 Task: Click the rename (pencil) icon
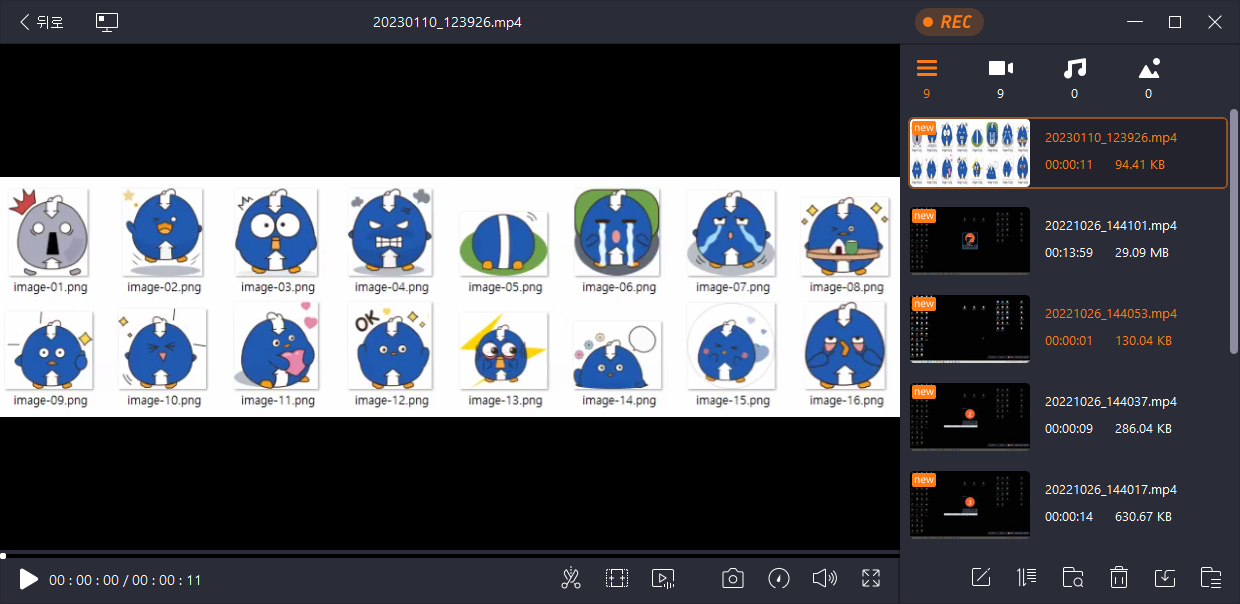[981, 577]
